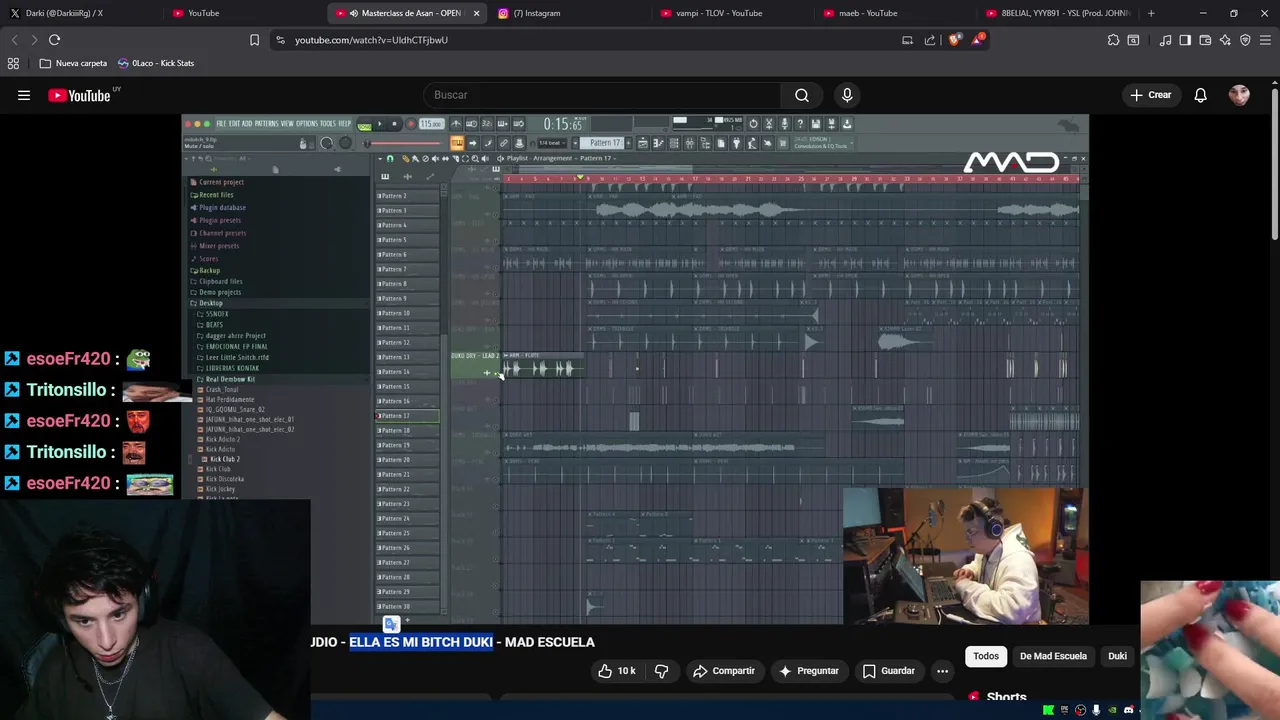Open the apps grid in bookmarks bar
This screenshot has height=720, width=1280.
(x=13, y=63)
